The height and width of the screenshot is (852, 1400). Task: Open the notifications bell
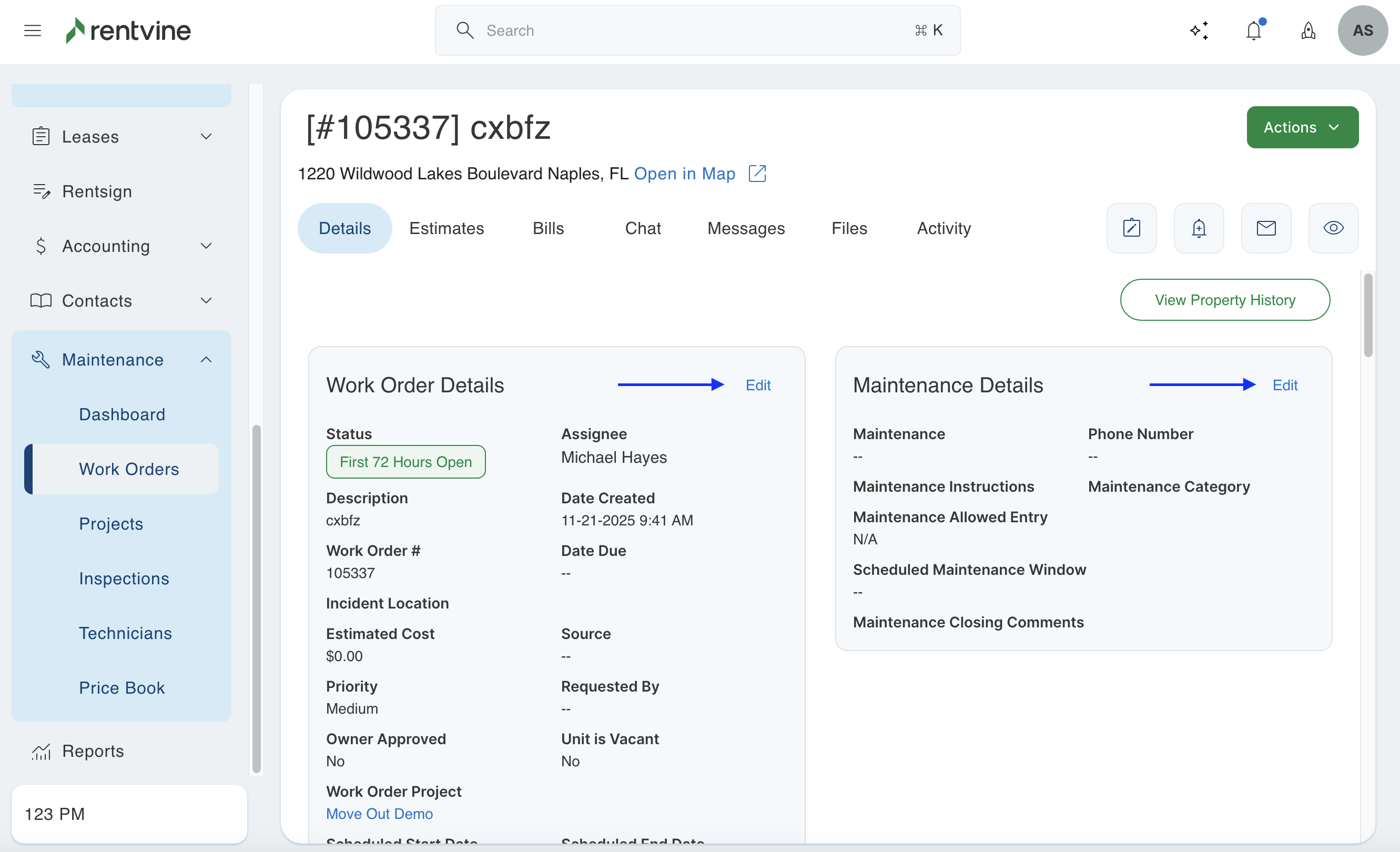[x=1254, y=31]
